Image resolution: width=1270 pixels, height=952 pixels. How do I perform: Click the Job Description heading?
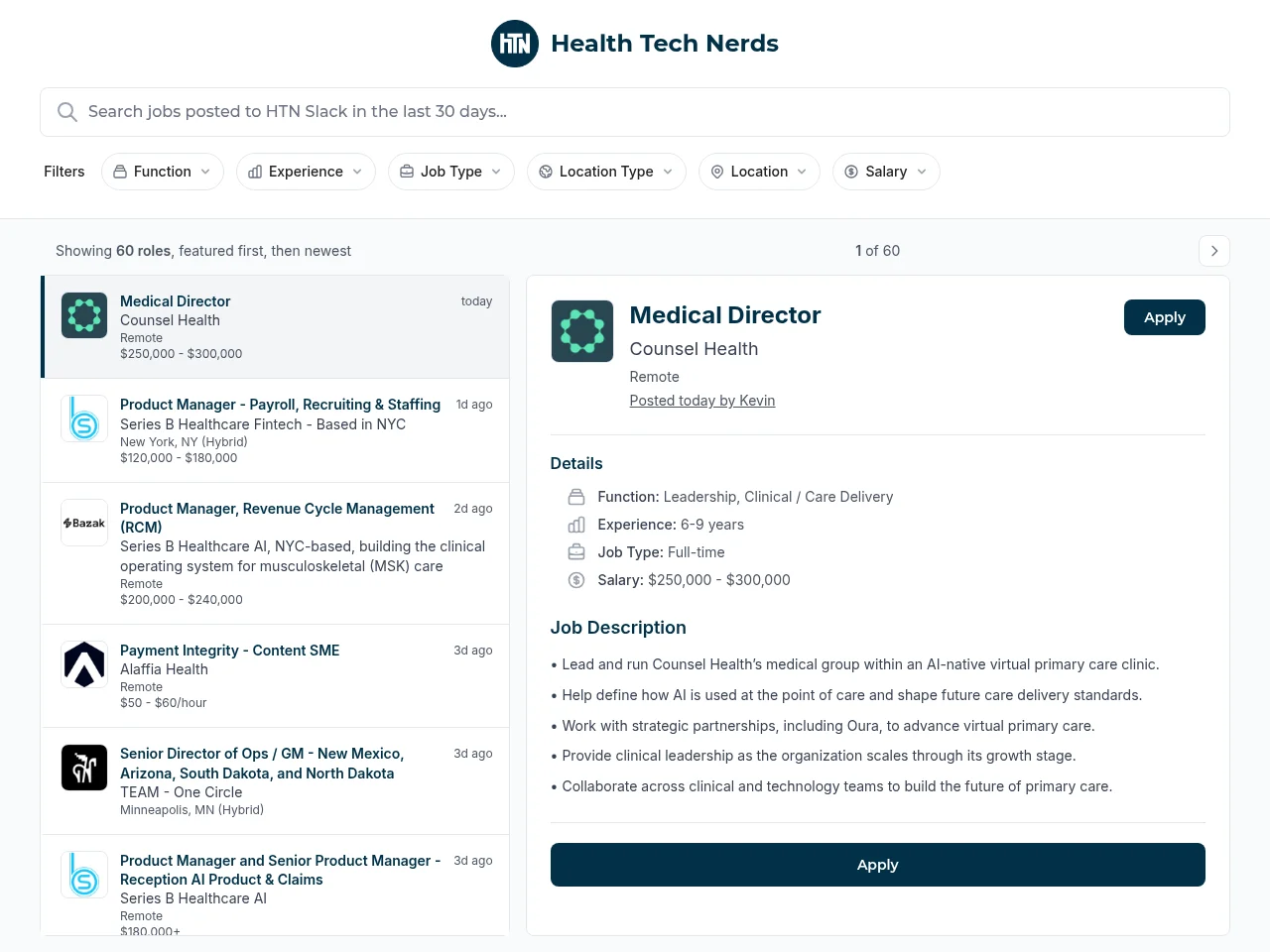point(618,628)
